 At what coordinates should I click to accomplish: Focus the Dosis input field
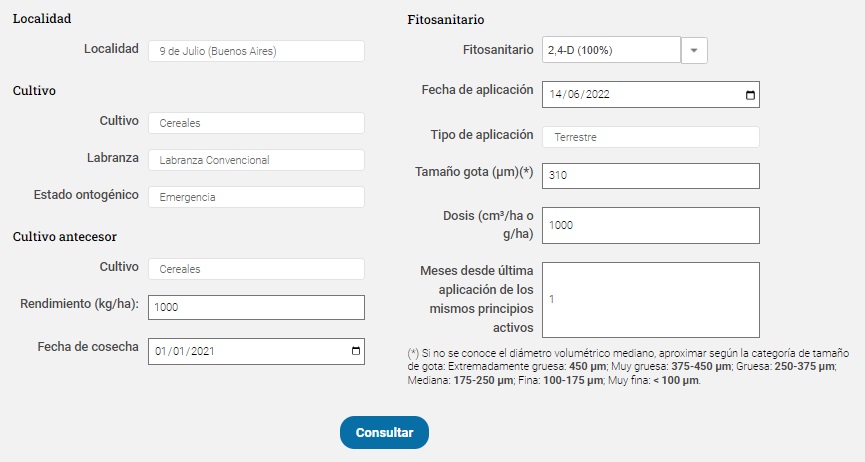[x=650, y=225]
